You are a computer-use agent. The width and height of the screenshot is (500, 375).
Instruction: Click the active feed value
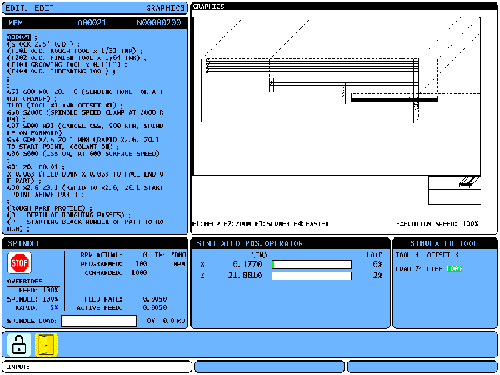[155, 307]
